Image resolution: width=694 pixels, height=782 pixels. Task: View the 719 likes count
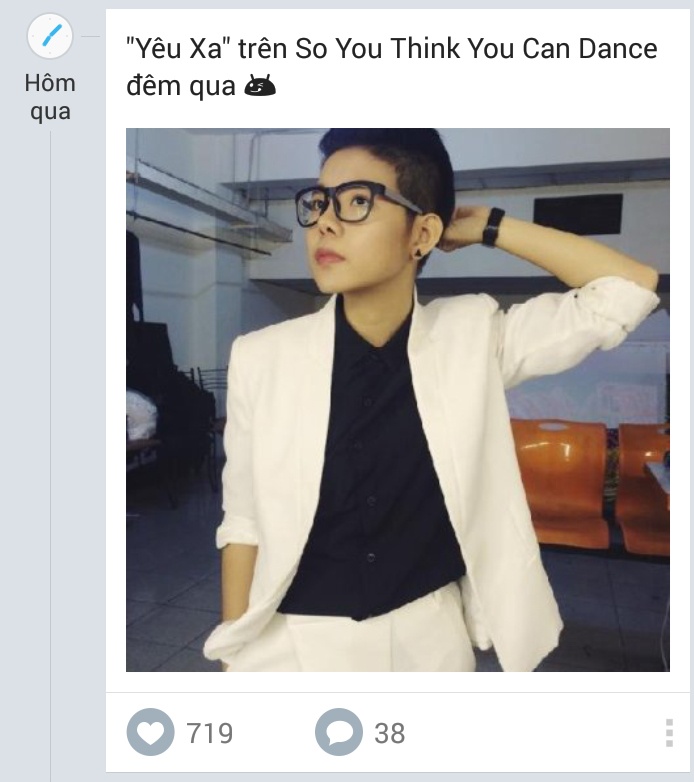(x=209, y=733)
